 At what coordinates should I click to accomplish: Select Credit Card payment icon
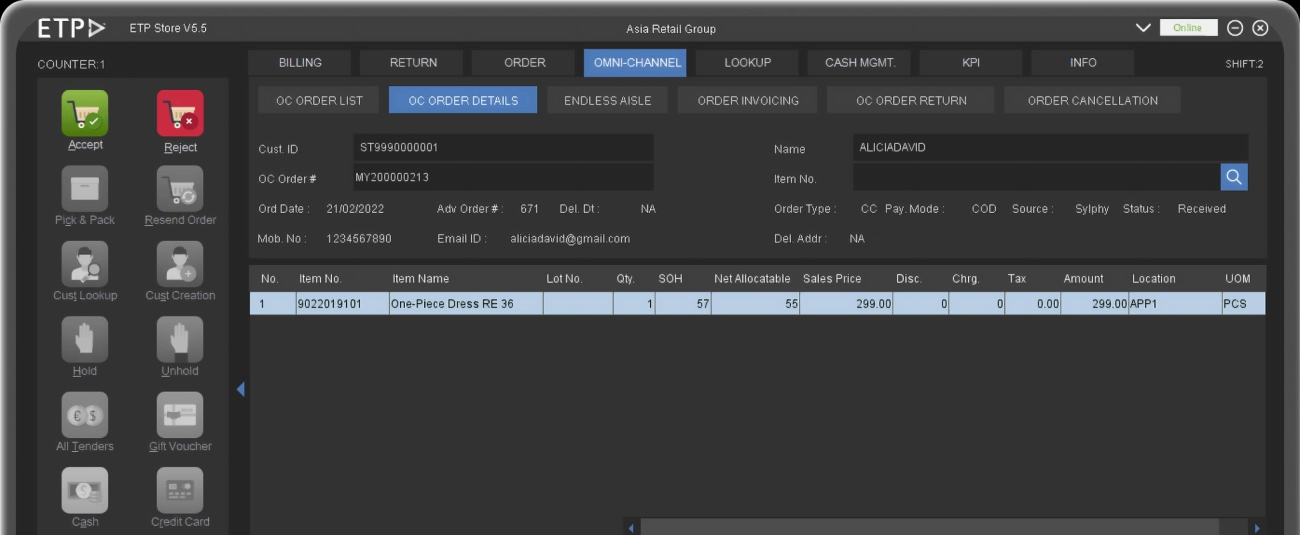tap(180, 490)
